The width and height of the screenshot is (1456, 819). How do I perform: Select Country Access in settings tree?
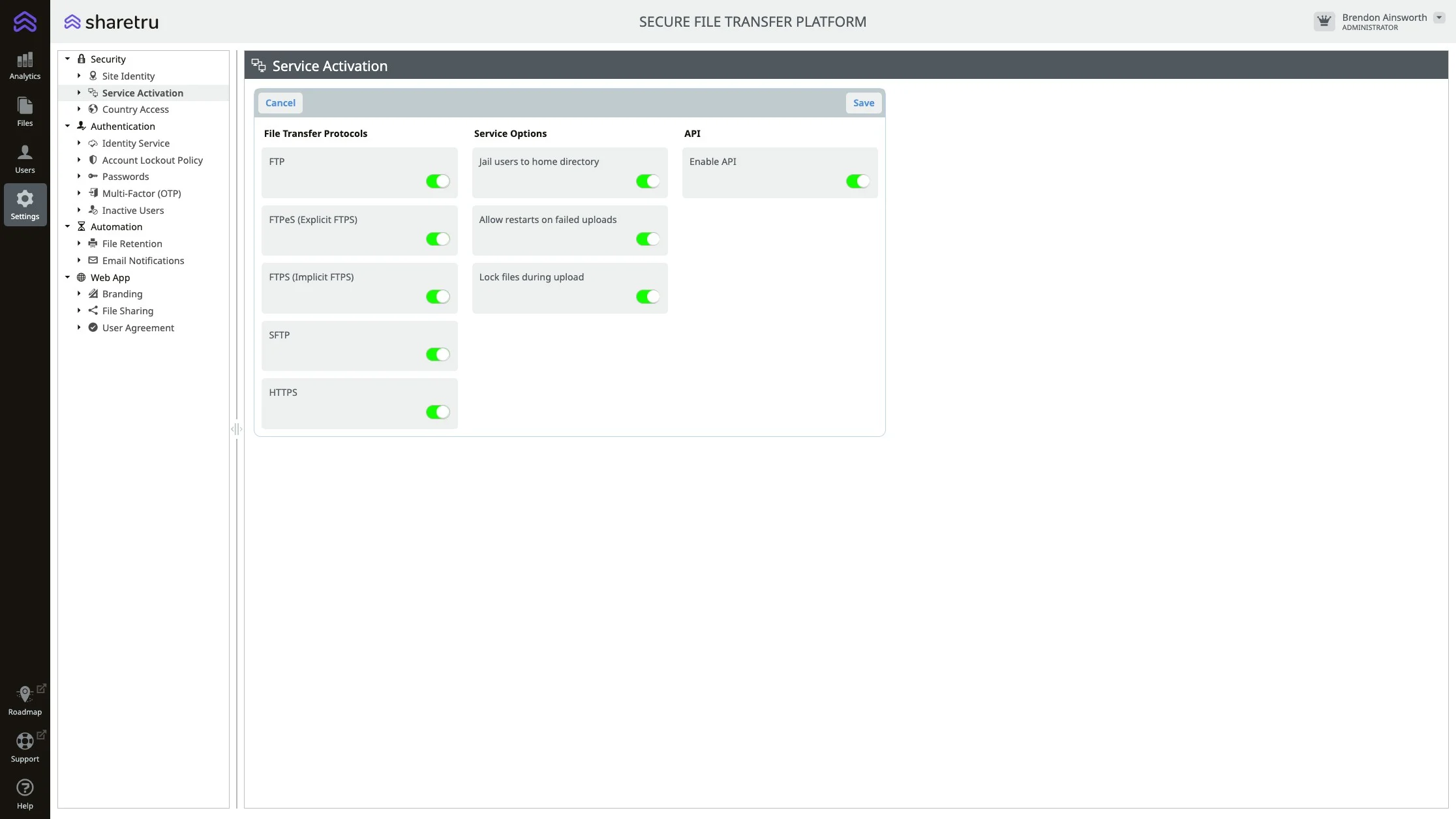tap(135, 110)
